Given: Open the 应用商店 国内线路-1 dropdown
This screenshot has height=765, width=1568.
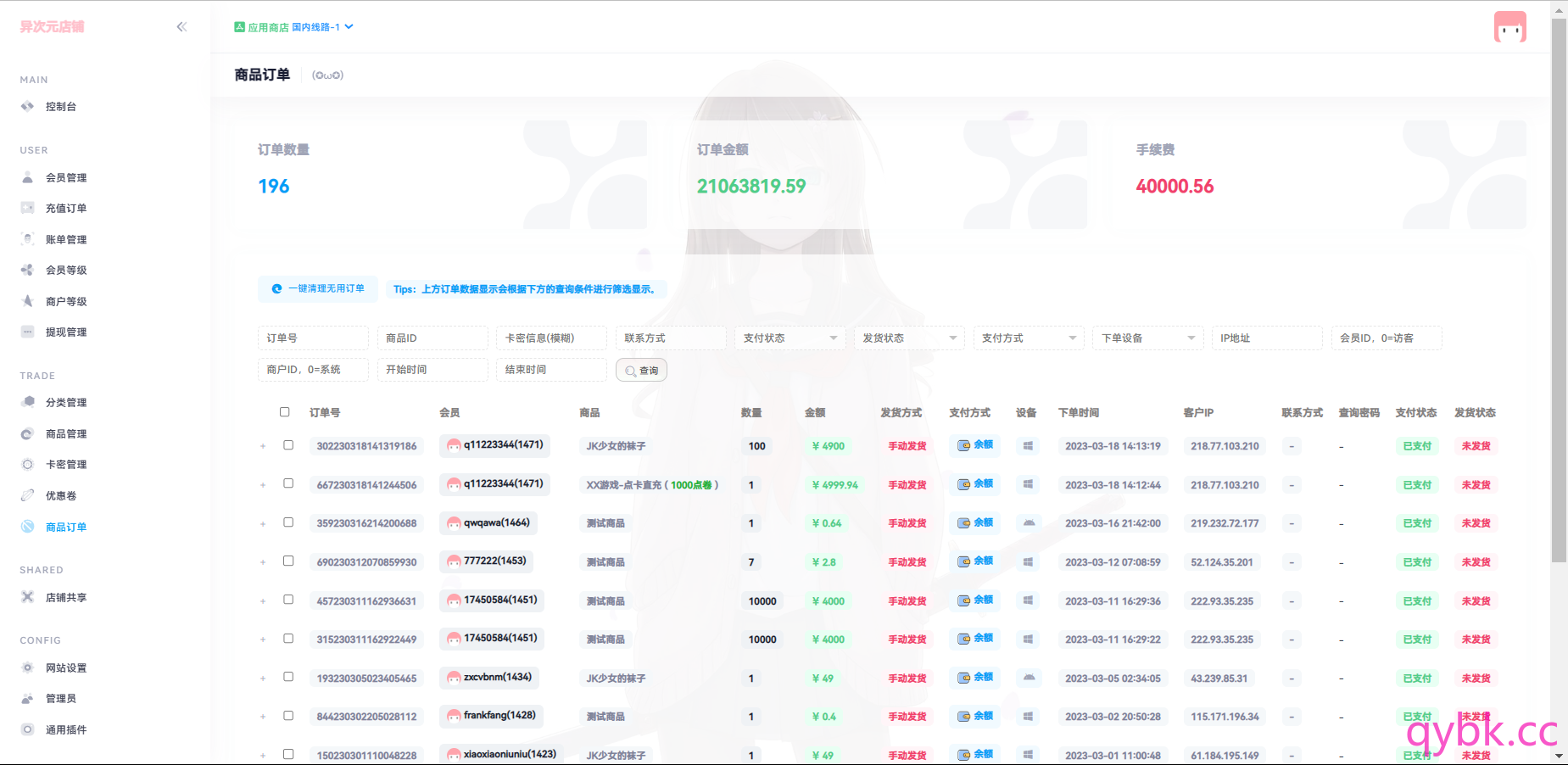Looking at the screenshot, I should (x=294, y=27).
